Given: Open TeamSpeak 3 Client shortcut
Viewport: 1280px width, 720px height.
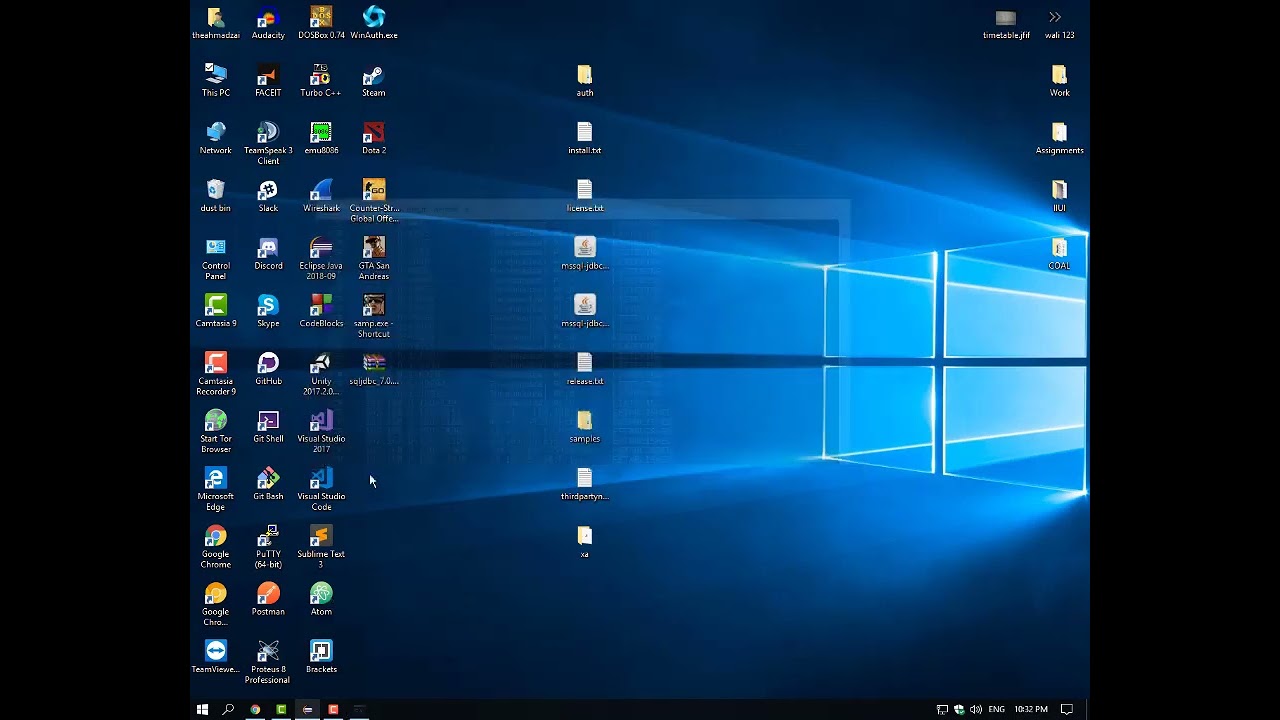Looking at the screenshot, I should [x=268, y=143].
